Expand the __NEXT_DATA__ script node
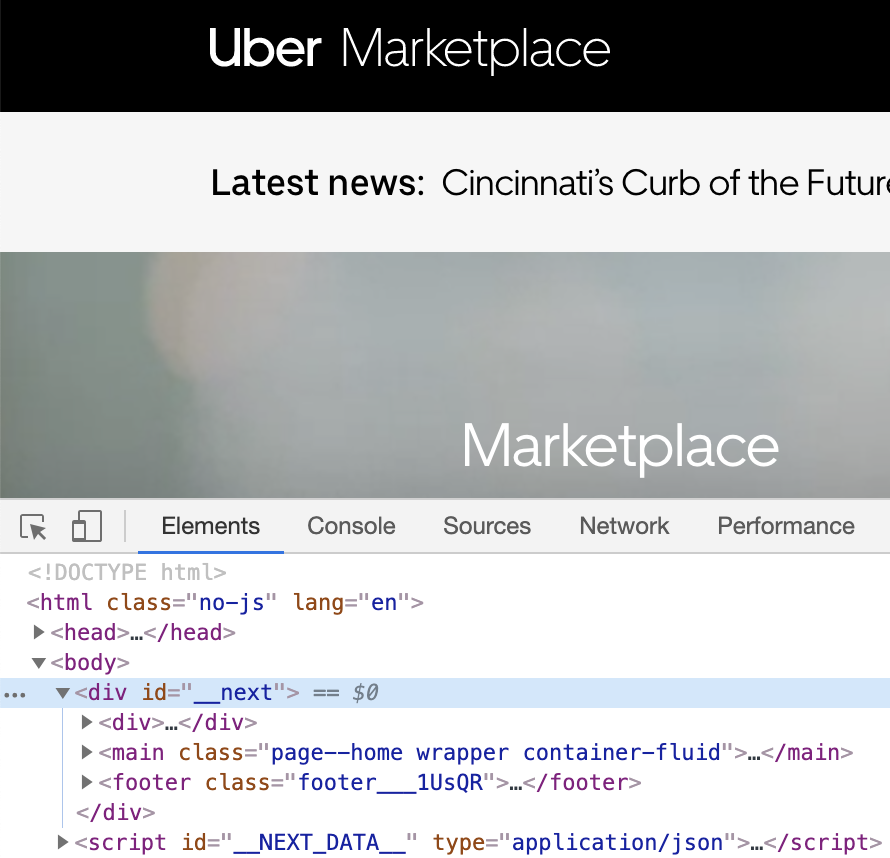The width and height of the screenshot is (890, 858). tap(63, 843)
